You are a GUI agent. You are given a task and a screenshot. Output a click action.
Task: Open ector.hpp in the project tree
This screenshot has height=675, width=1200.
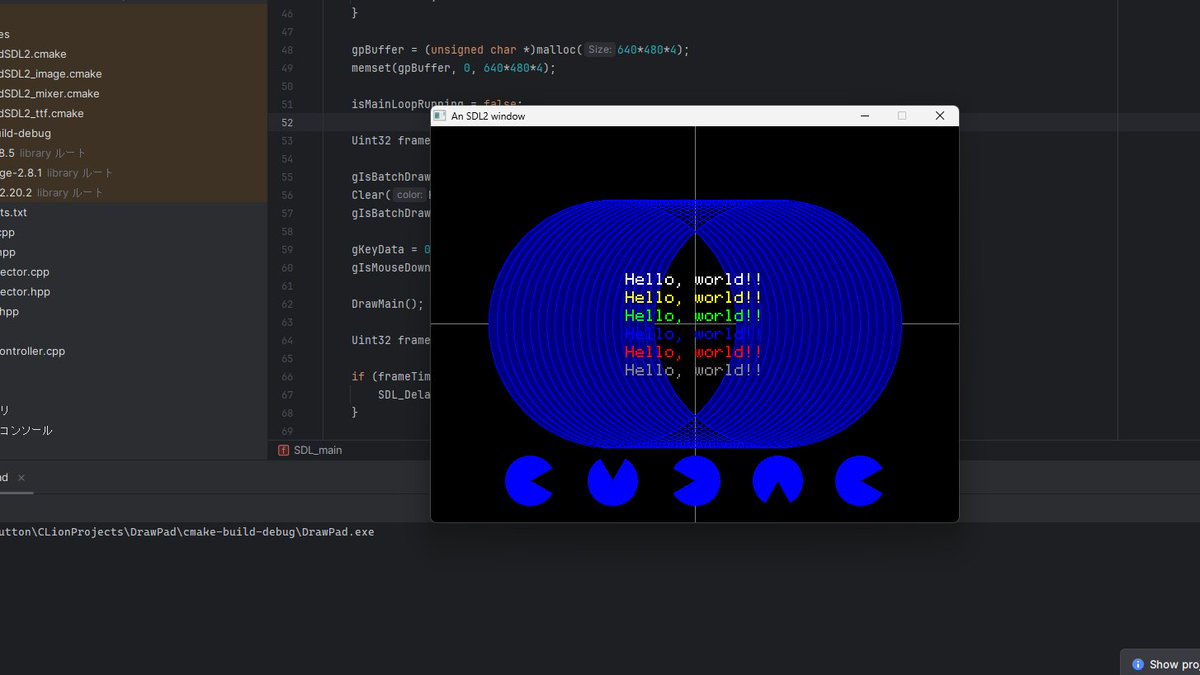coord(25,292)
